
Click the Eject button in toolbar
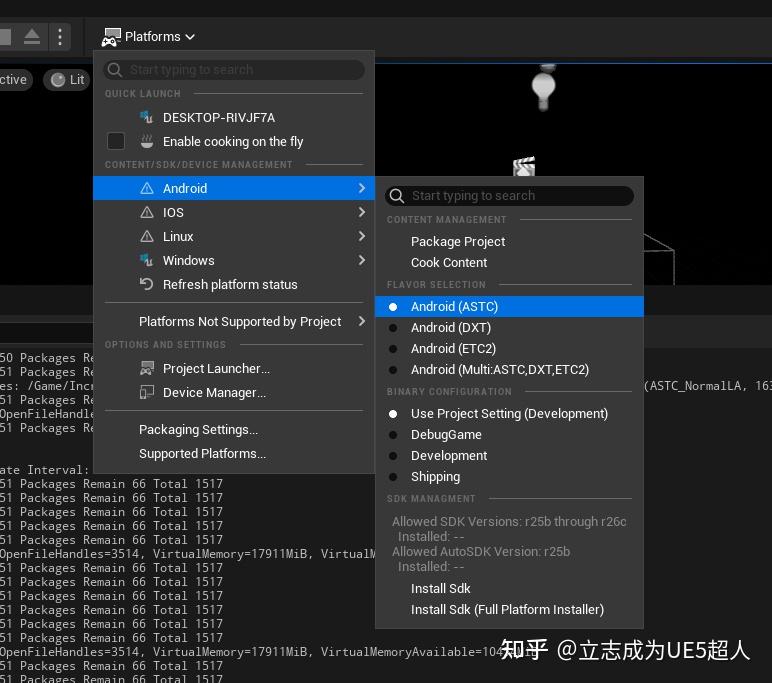32,37
